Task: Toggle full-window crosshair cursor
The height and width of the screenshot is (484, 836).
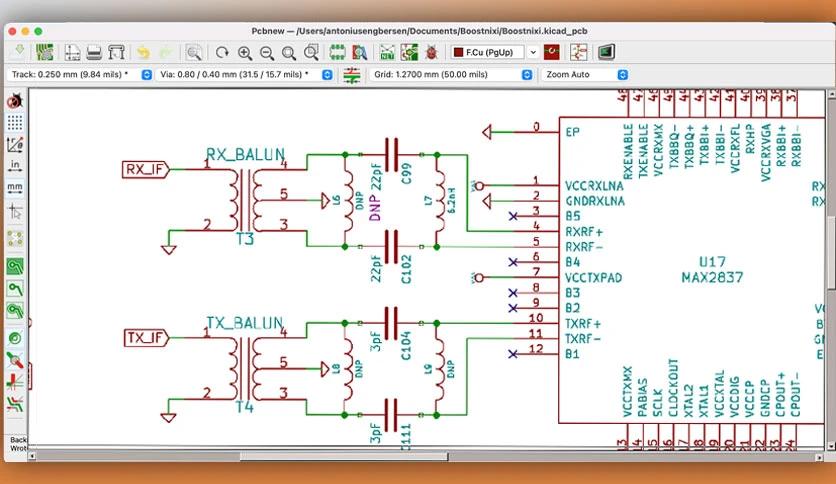Action: 14,212
